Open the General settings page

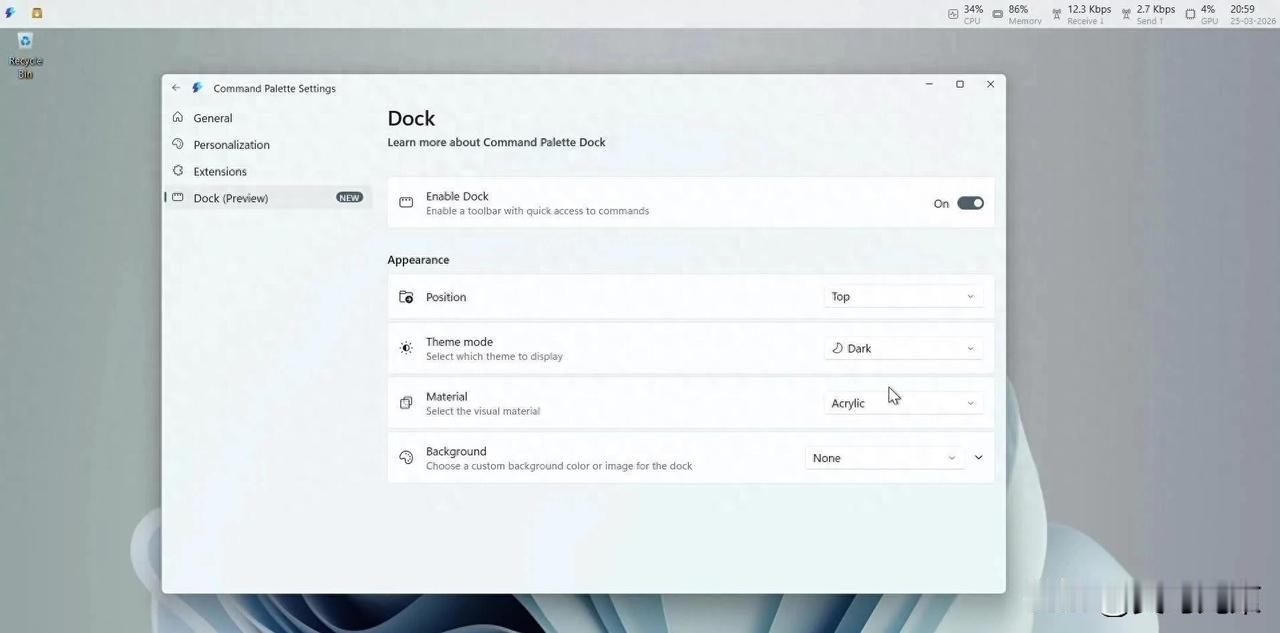point(267,118)
